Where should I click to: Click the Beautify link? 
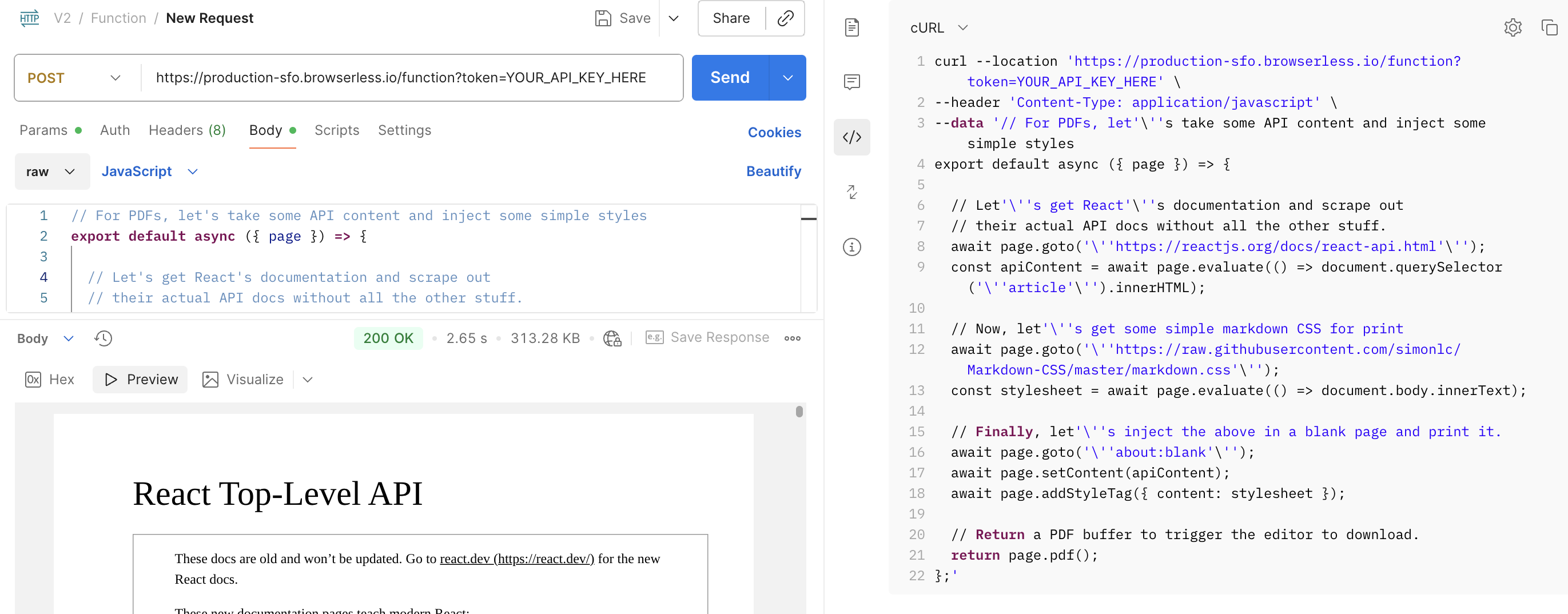pos(773,172)
